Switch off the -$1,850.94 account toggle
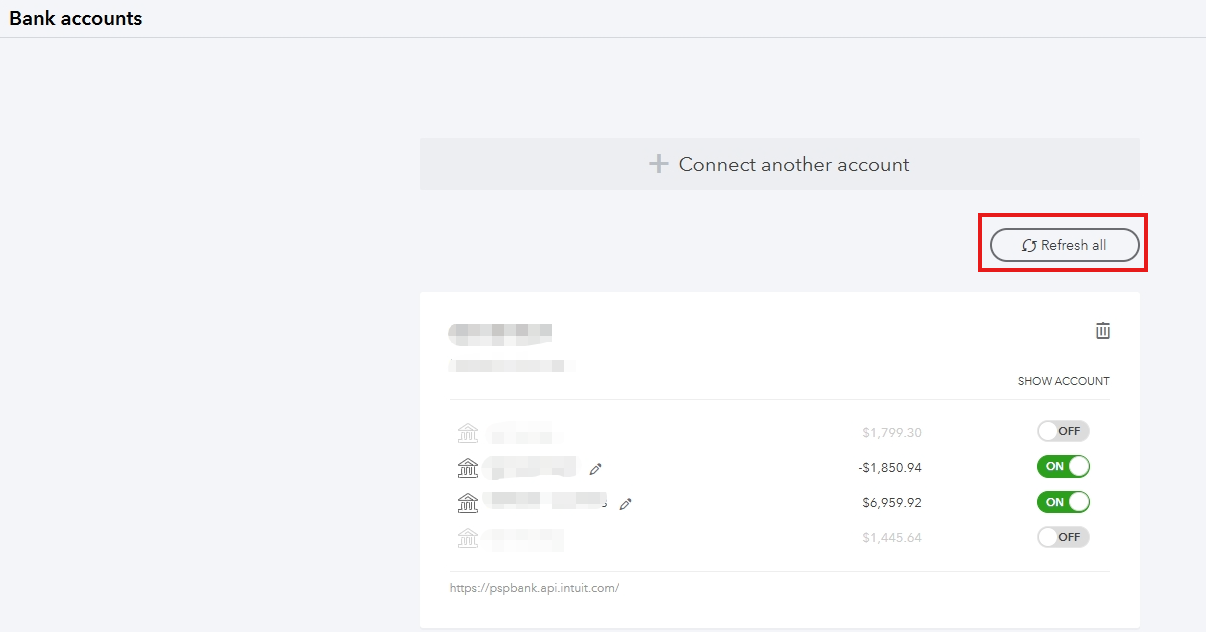This screenshot has height=632, width=1206. click(1063, 466)
